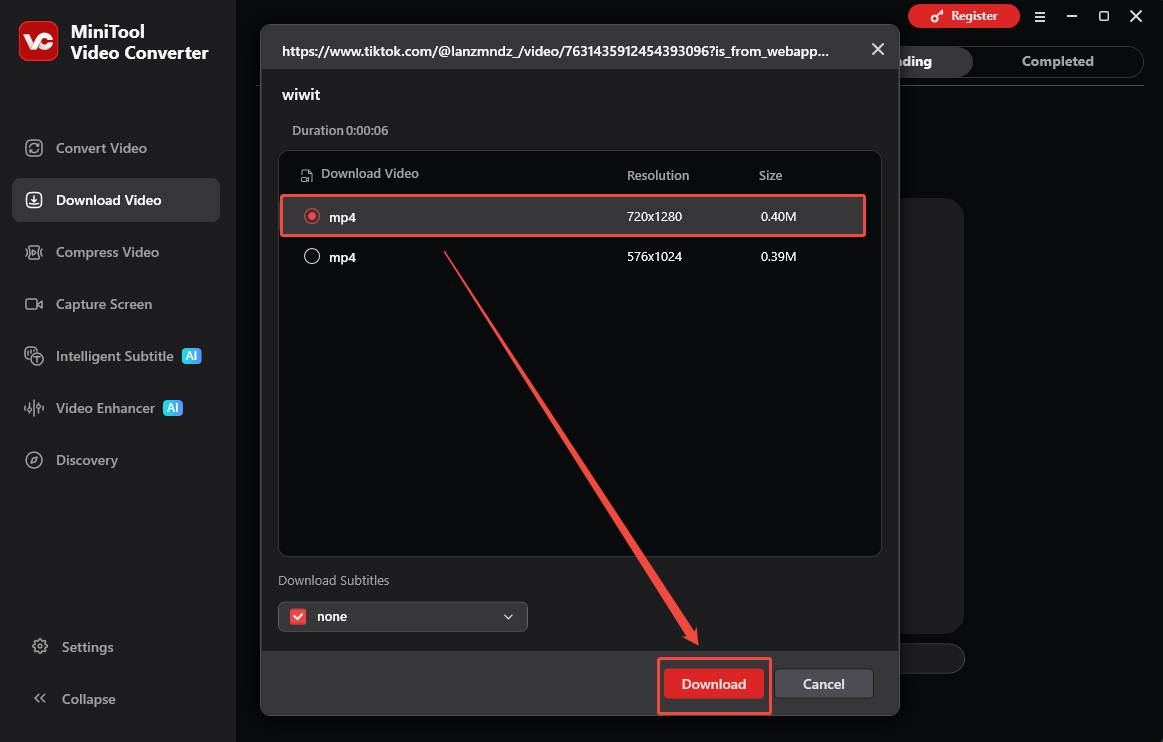Select the 720x1280 mp4 radio button

pos(312,216)
